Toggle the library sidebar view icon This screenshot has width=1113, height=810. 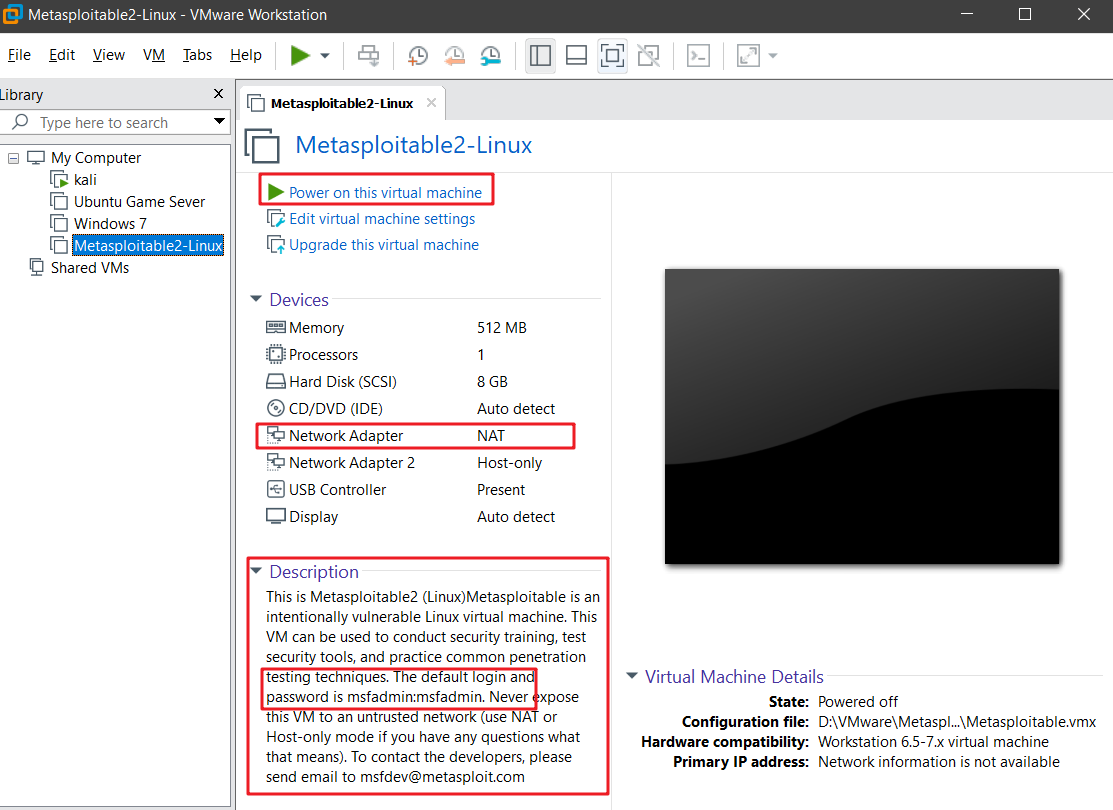pos(540,55)
